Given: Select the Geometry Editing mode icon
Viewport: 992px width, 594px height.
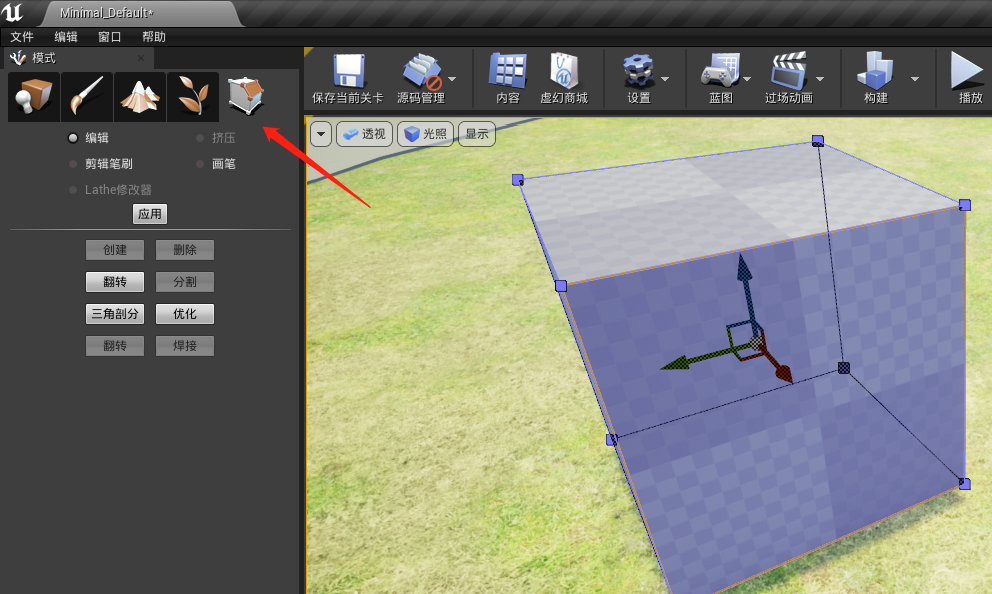Looking at the screenshot, I should [x=245, y=96].
